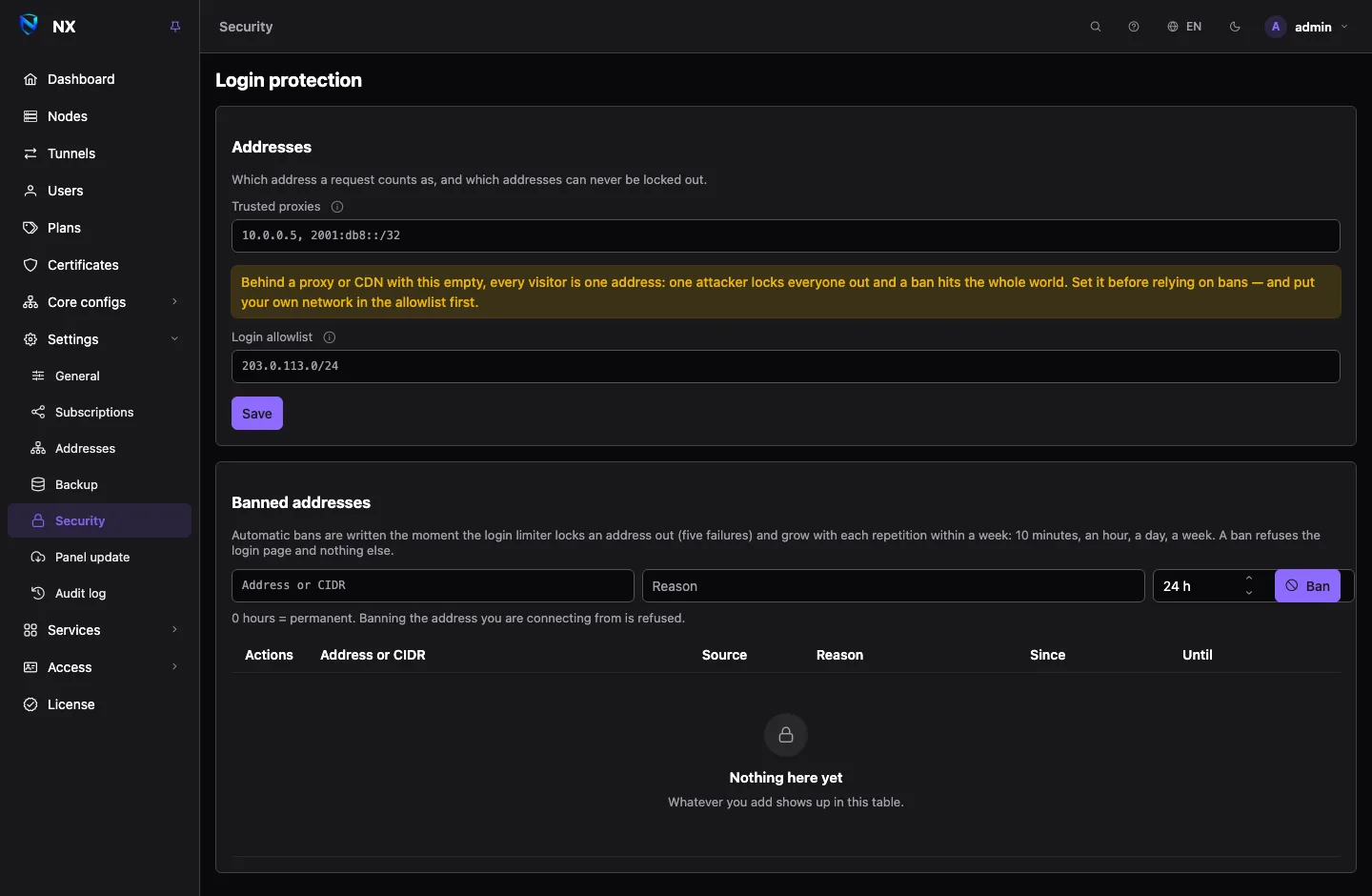Open the Plans page
Screen dimensions: 1372x896
click(99, 228)
